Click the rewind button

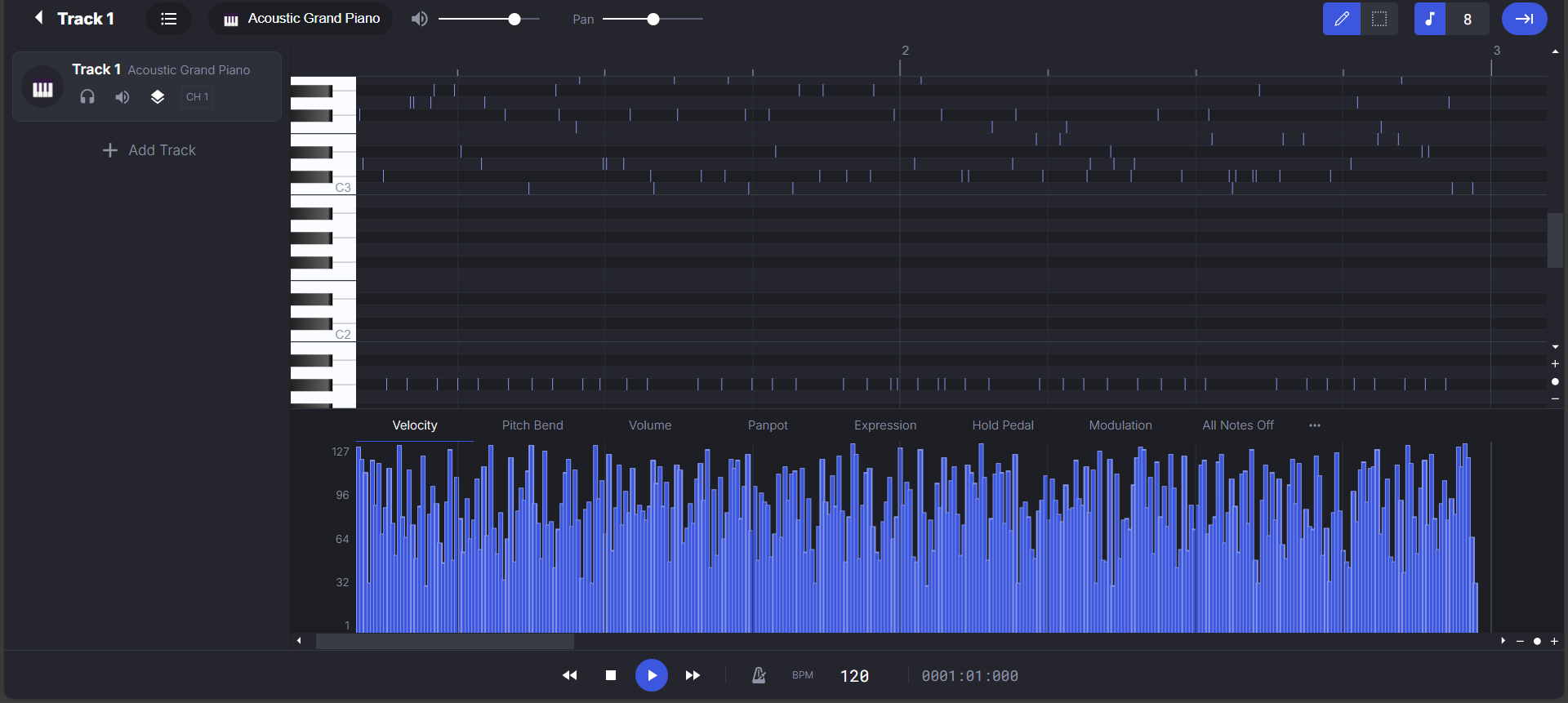pyautogui.click(x=570, y=675)
